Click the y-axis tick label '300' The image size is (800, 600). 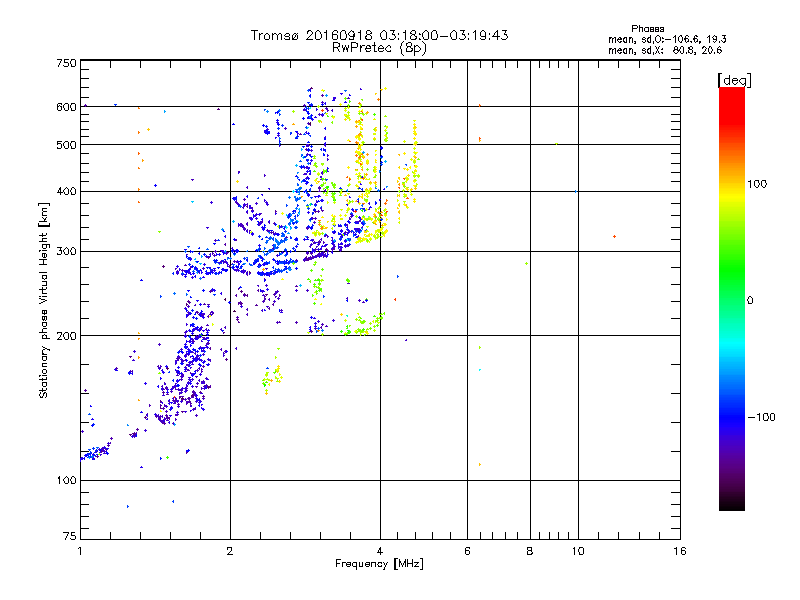coord(66,252)
